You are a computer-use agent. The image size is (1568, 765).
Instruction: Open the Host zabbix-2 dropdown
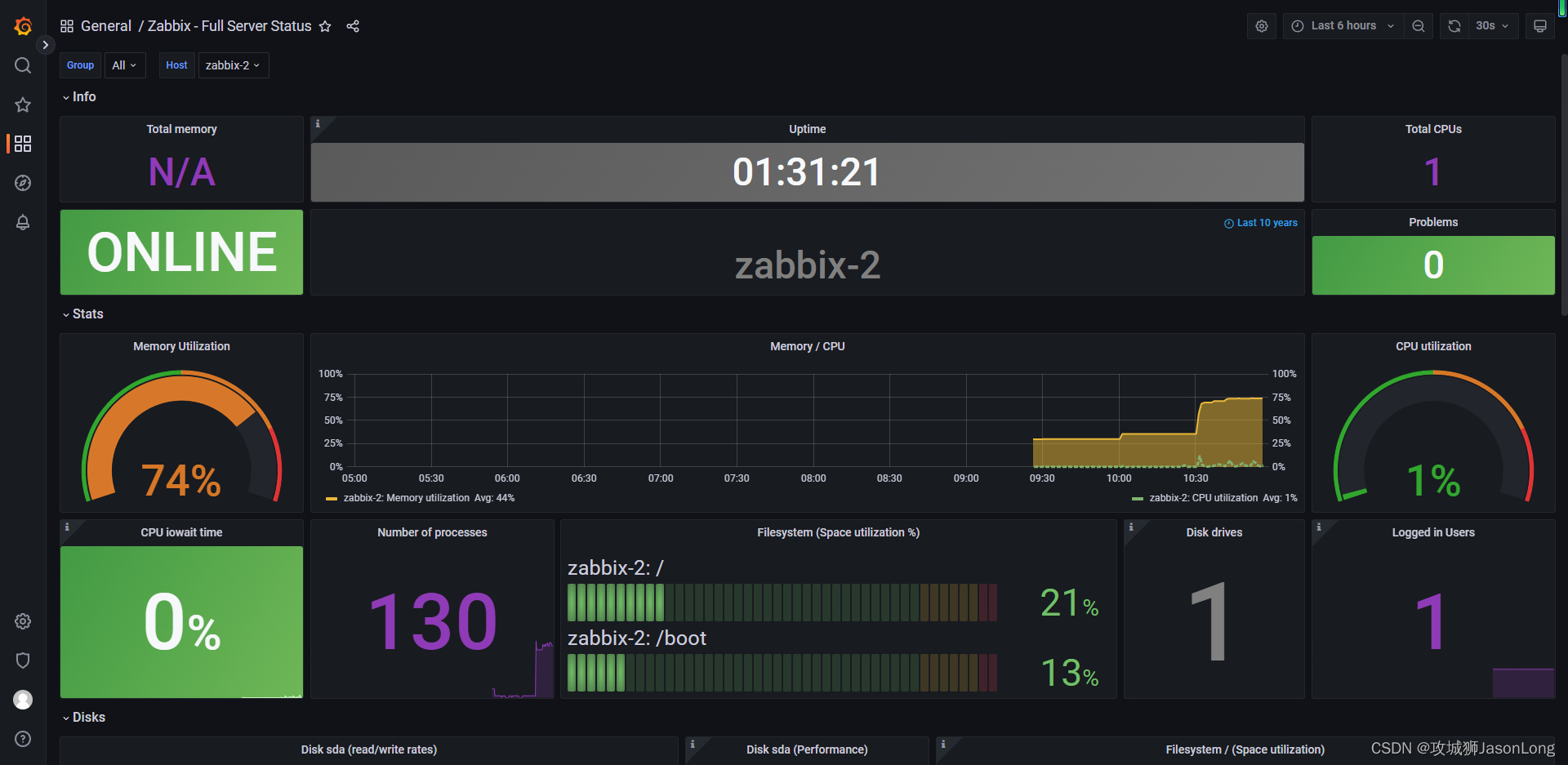pyautogui.click(x=233, y=65)
